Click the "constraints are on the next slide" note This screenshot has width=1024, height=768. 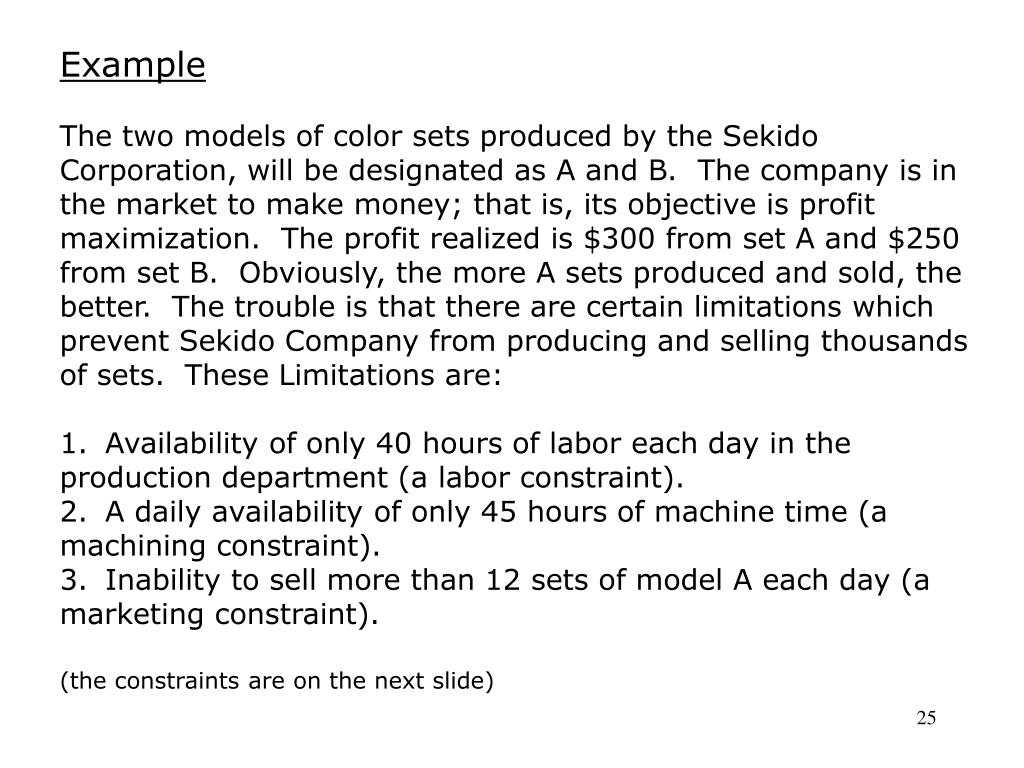pos(277,682)
